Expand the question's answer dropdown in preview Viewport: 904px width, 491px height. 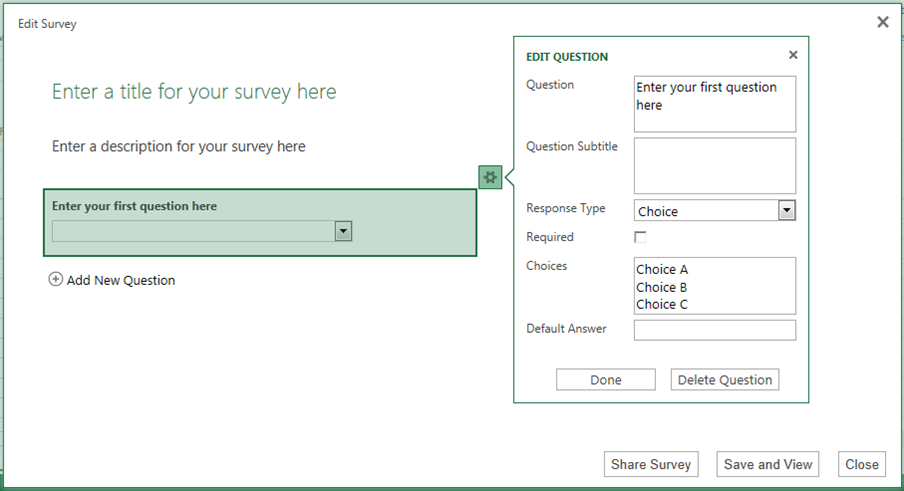343,231
